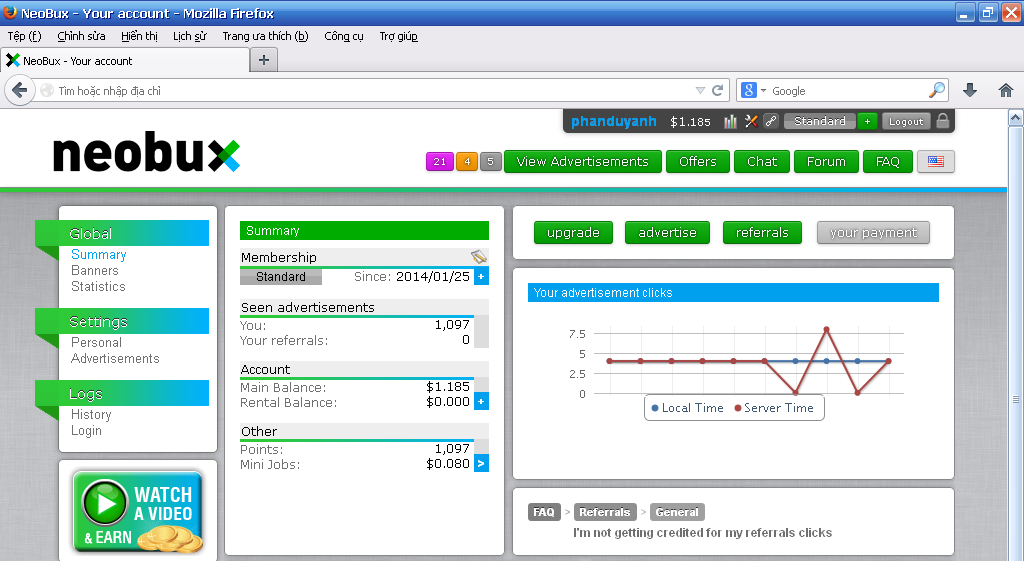Open the Banners link under Global

[x=95, y=270]
